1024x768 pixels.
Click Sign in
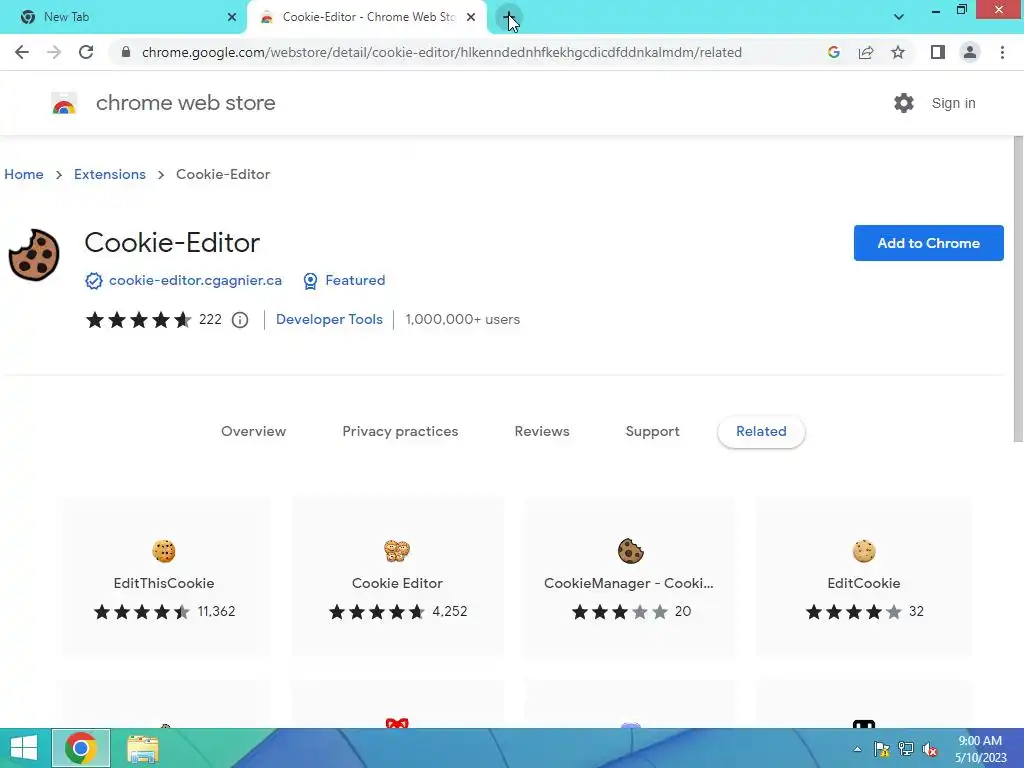point(953,103)
